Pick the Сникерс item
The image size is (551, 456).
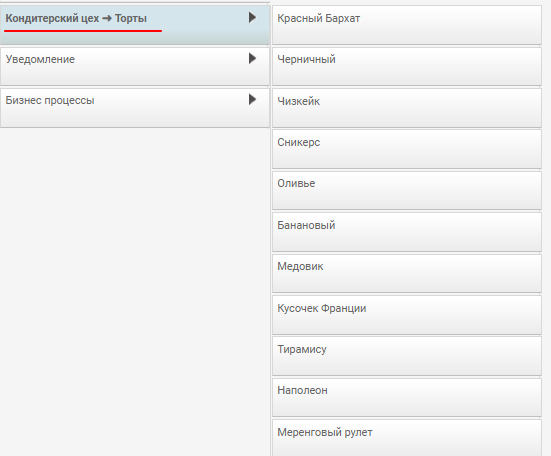click(x=407, y=149)
